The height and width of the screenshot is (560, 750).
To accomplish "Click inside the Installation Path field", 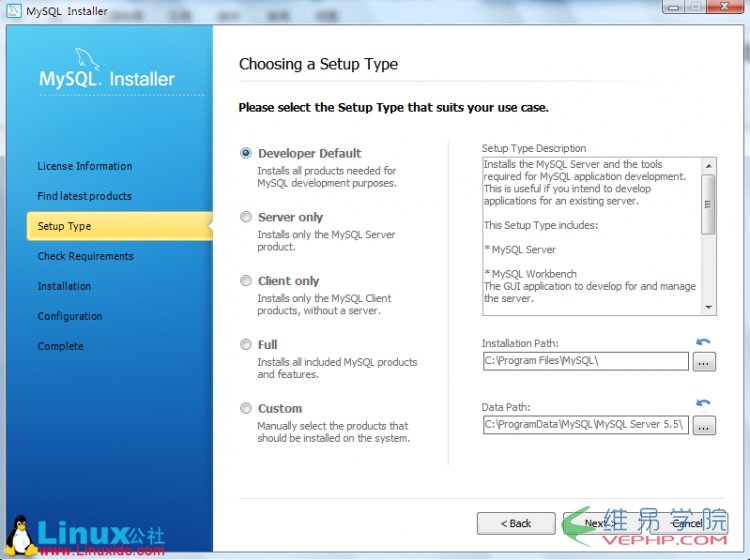I will (585, 361).
